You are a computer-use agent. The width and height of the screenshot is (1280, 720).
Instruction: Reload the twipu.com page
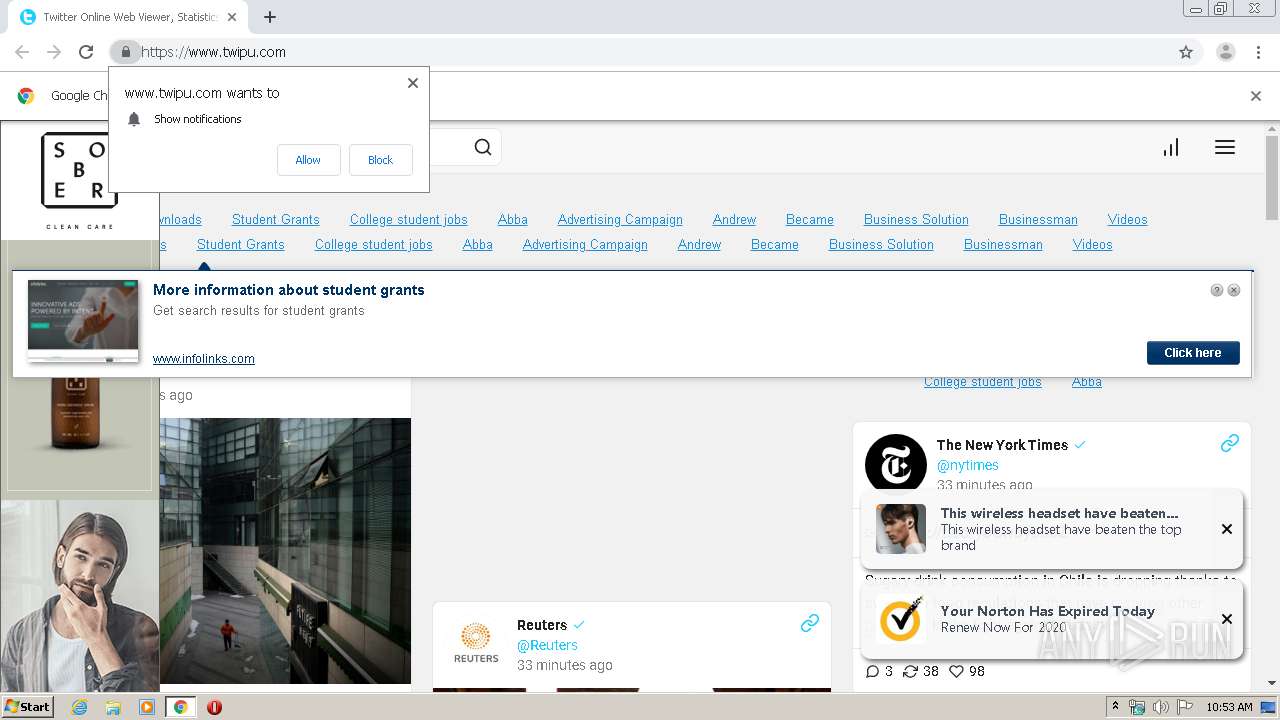pos(86,52)
